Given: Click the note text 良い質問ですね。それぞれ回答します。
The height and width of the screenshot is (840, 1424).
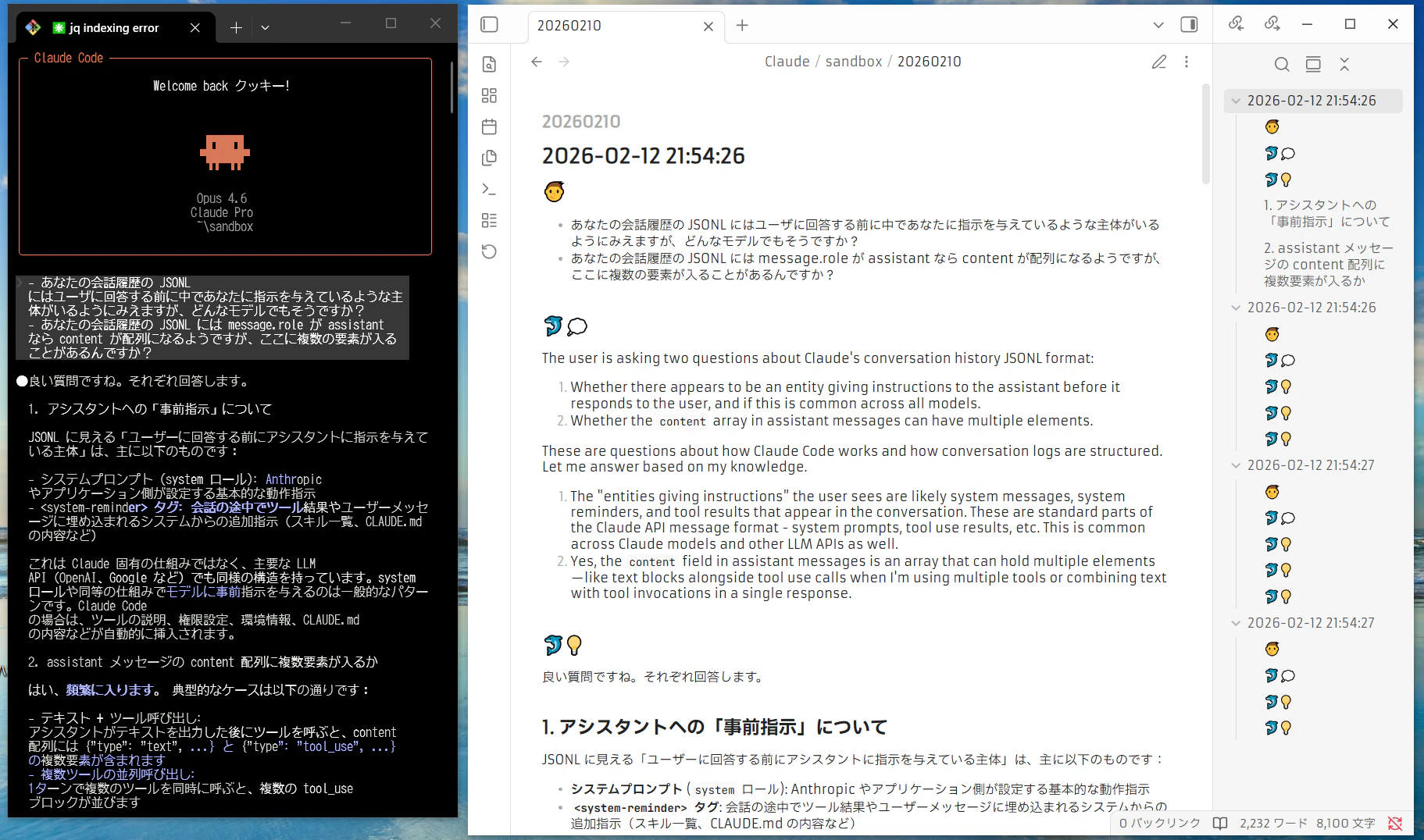Looking at the screenshot, I should point(653,677).
